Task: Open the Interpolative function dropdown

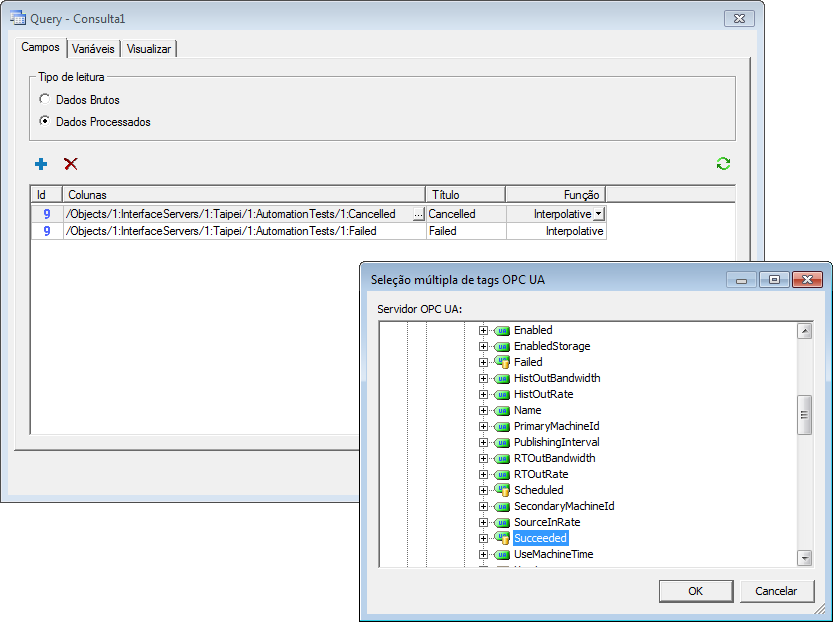Action: coord(598,214)
